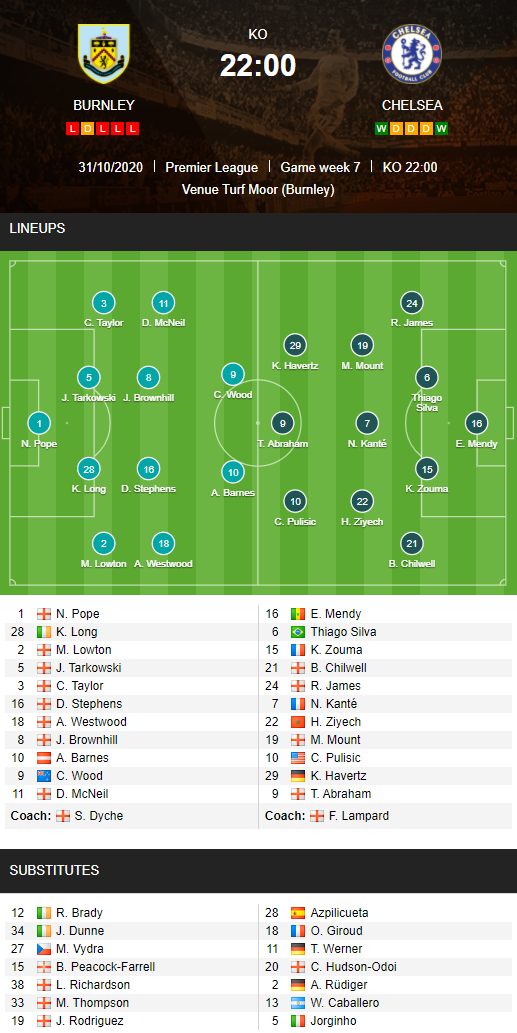
Task: Click coach S. Dyche's name
Action: [99, 816]
